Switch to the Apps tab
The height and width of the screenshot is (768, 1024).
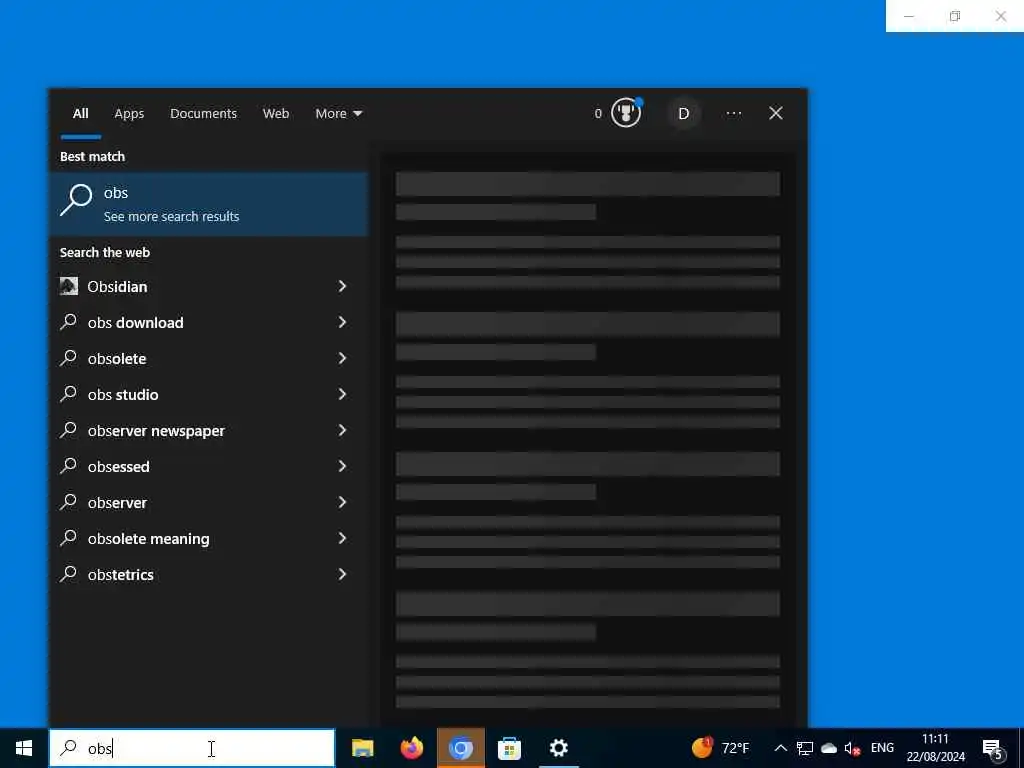click(129, 114)
